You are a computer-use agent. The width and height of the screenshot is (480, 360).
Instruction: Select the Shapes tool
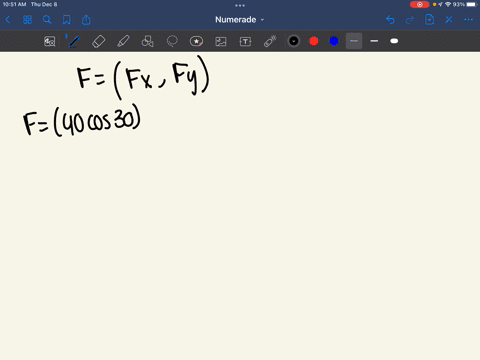[x=148, y=41]
